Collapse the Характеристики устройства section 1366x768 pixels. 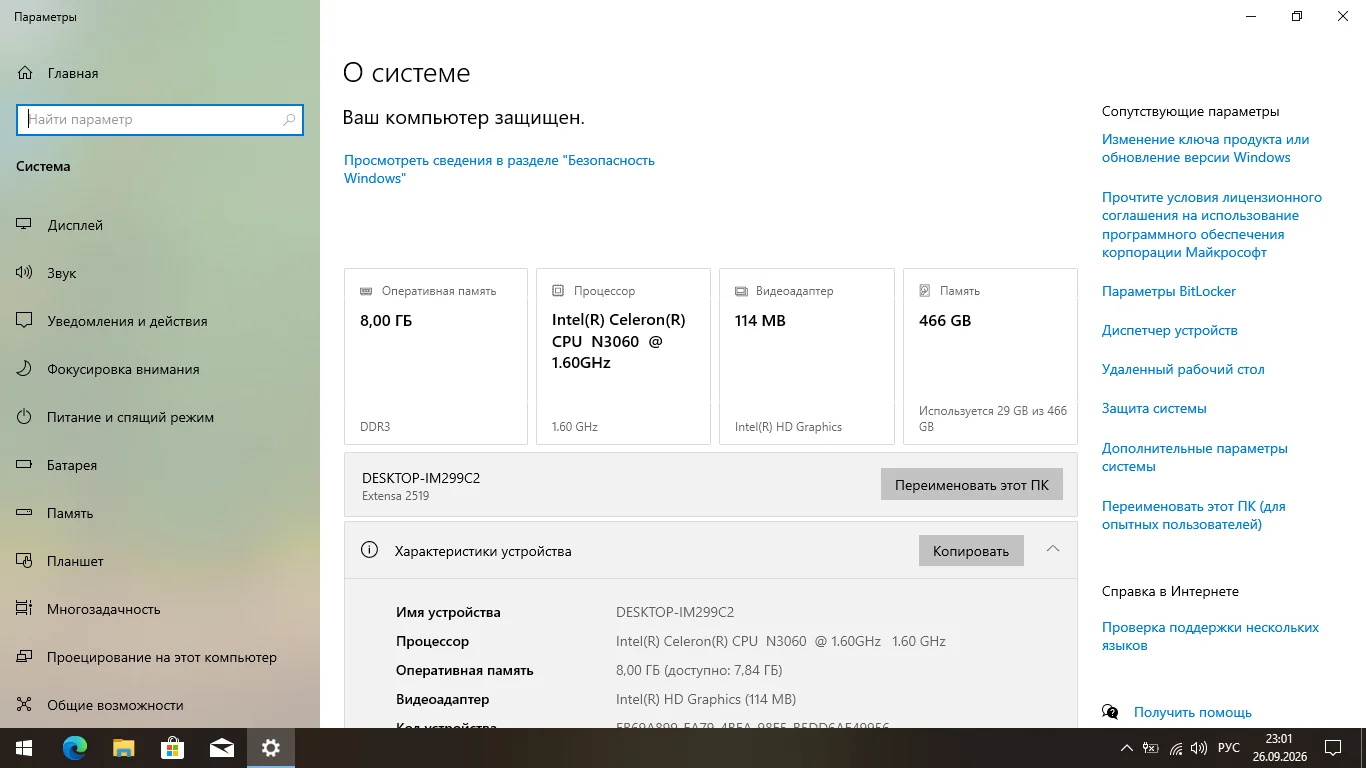[1052, 549]
